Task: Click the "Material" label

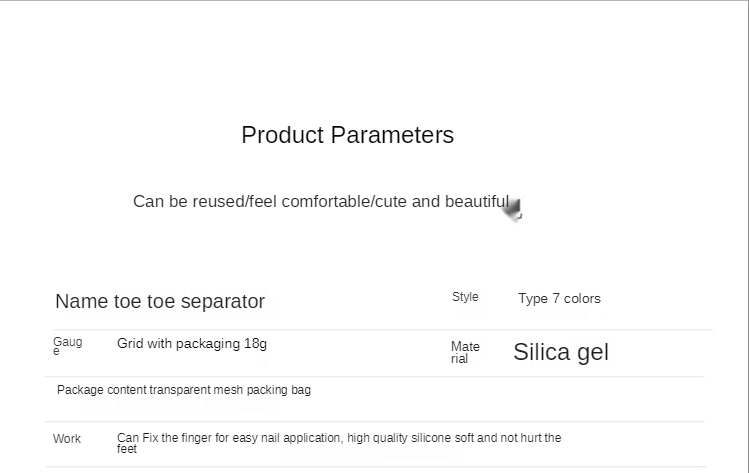Action: [x=465, y=352]
